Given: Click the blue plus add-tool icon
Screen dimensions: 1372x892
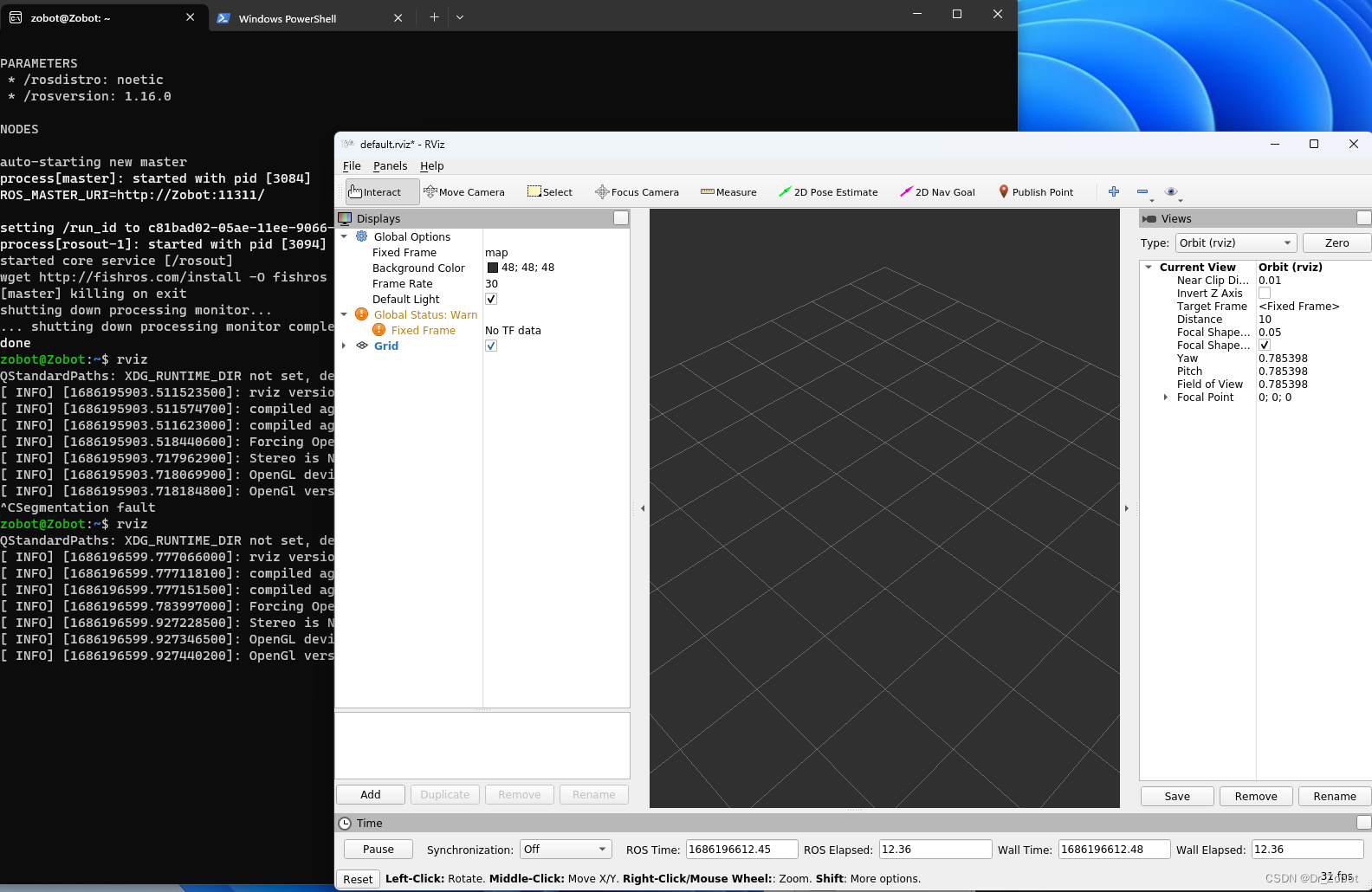Looking at the screenshot, I should pos(1114,191).
